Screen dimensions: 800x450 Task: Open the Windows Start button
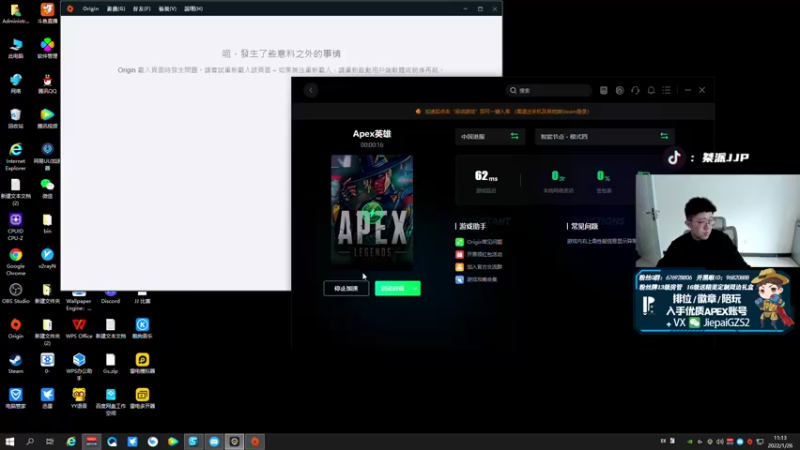(10, 442)
